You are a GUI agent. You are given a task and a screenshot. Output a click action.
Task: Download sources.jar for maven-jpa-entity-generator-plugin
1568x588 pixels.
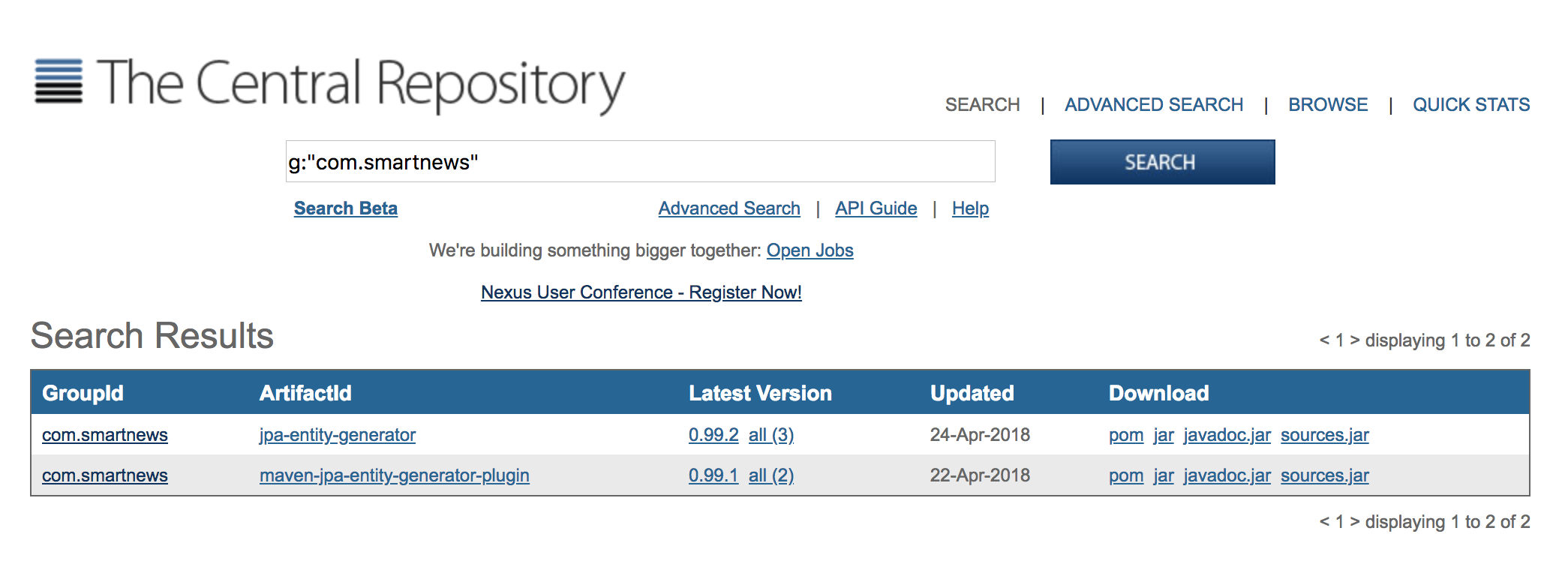(1324, 475)
